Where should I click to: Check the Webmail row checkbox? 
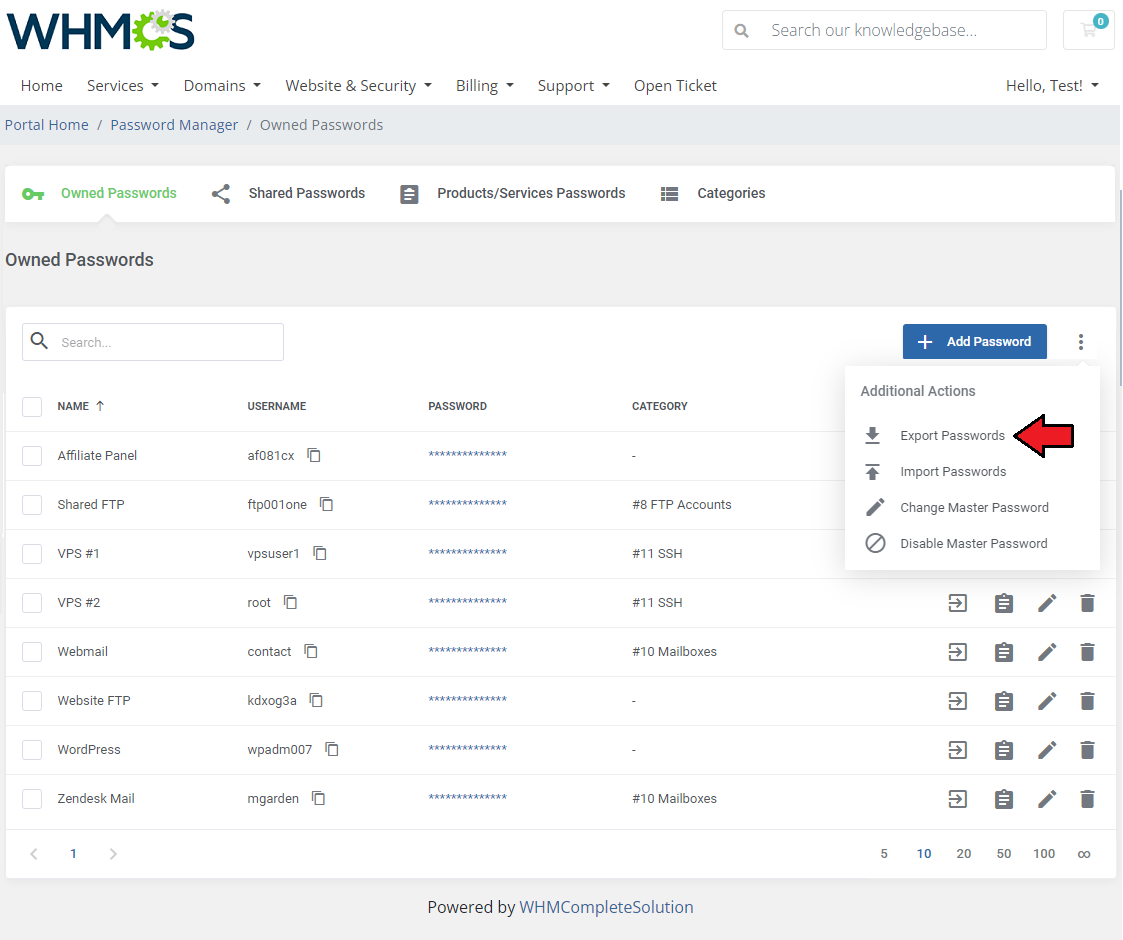(32, 651)
